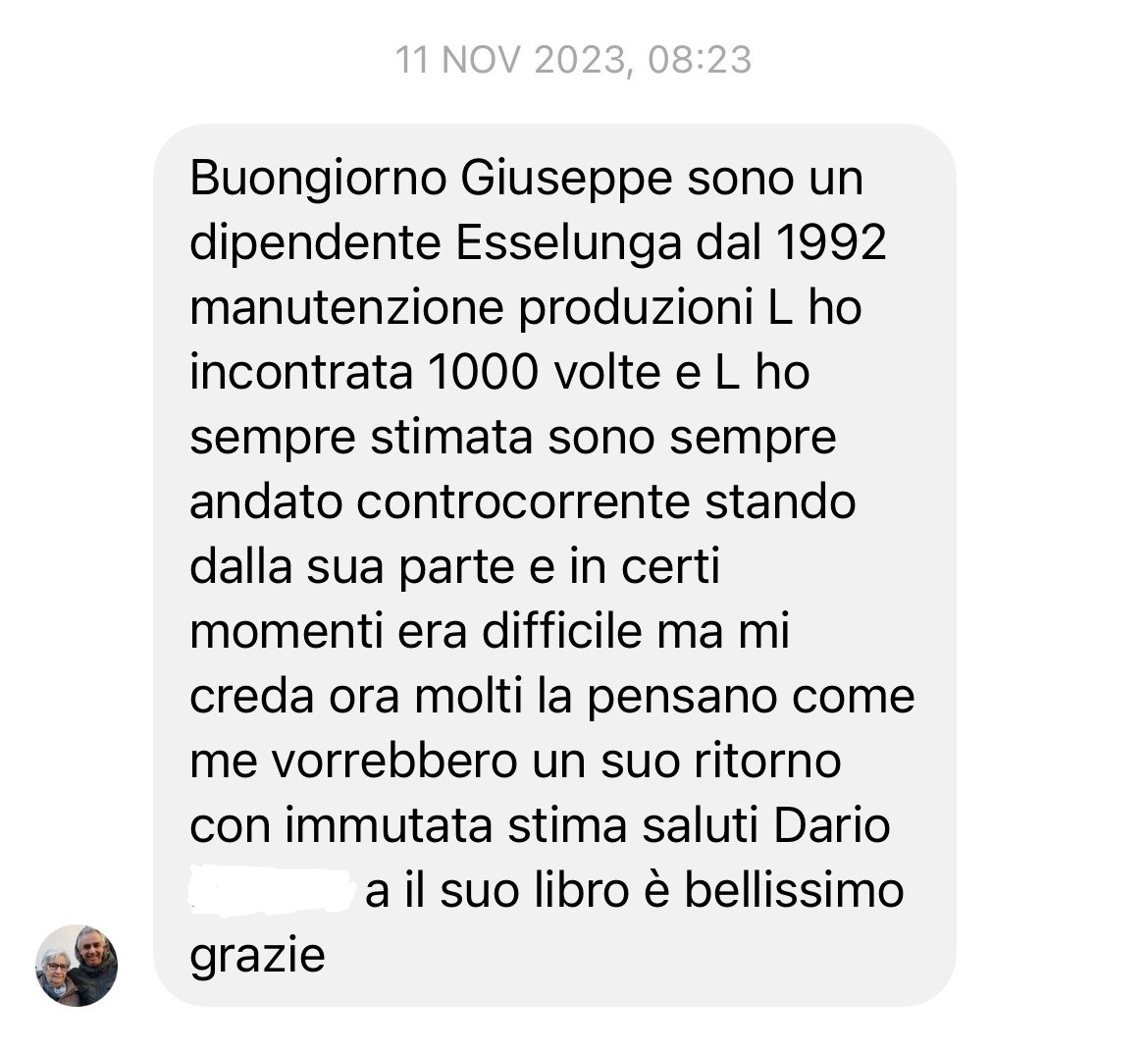Select the word vorrebbero
Viewport: 1148px width, 1052px height.
[x=394, y=761]
